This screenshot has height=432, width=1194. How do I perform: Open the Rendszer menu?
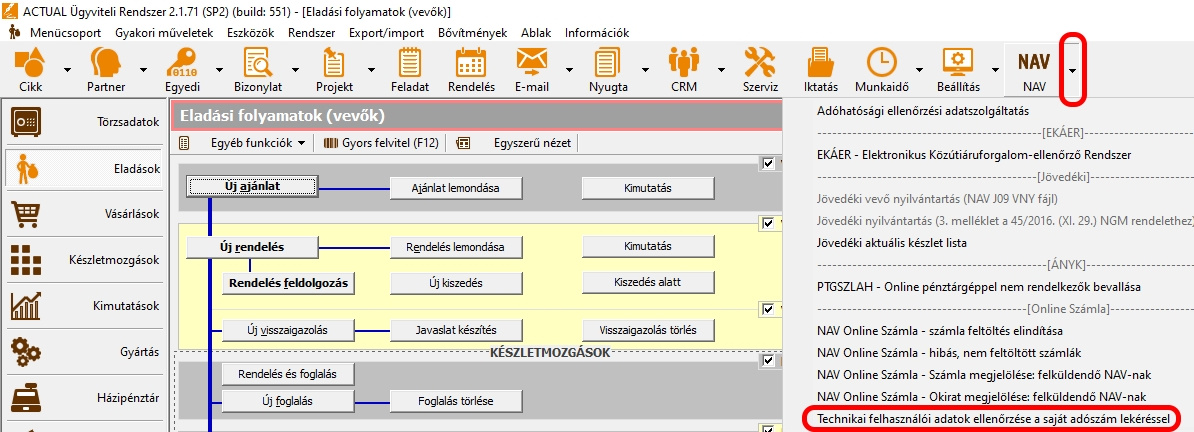tap(312, 33)
